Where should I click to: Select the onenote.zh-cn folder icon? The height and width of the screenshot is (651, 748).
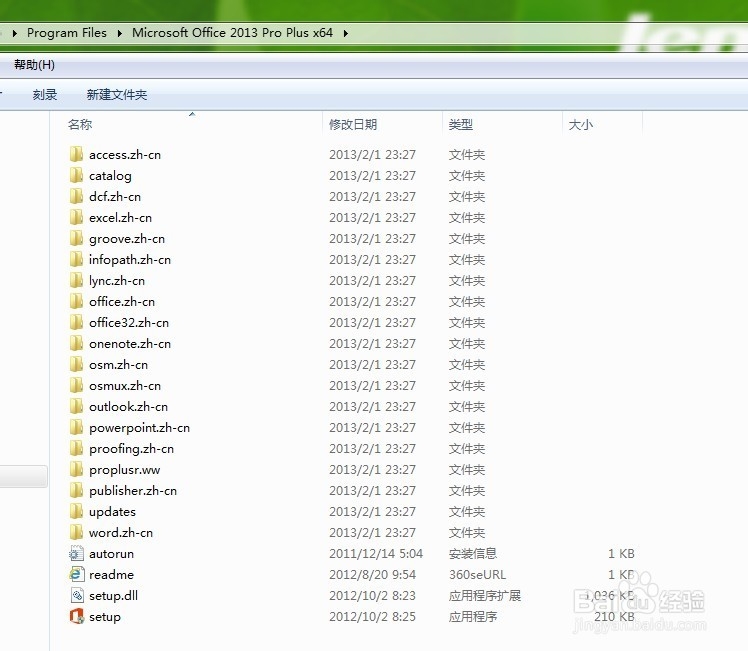[76, 343]
